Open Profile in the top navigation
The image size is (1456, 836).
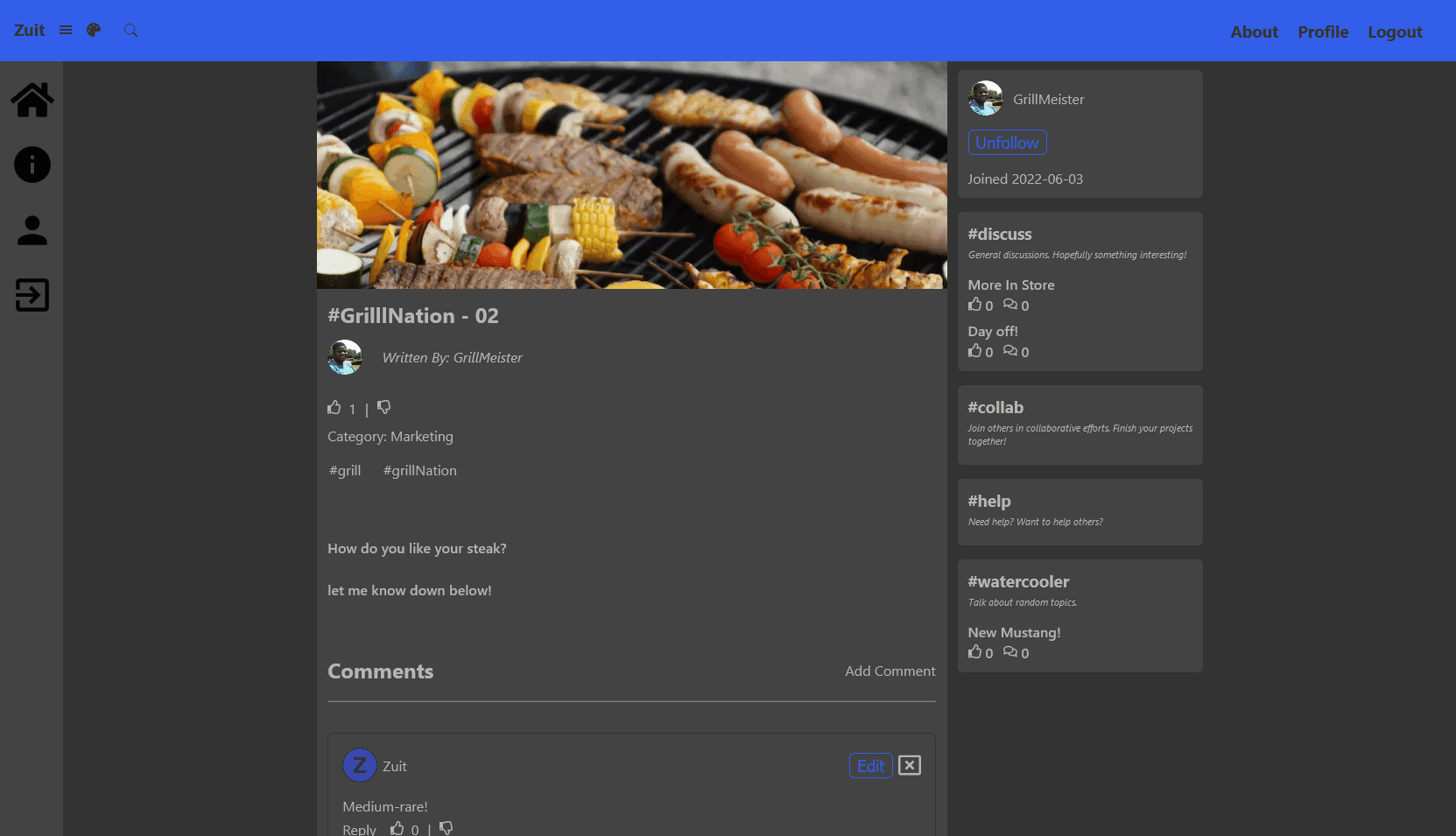(x=1323, y=32)
